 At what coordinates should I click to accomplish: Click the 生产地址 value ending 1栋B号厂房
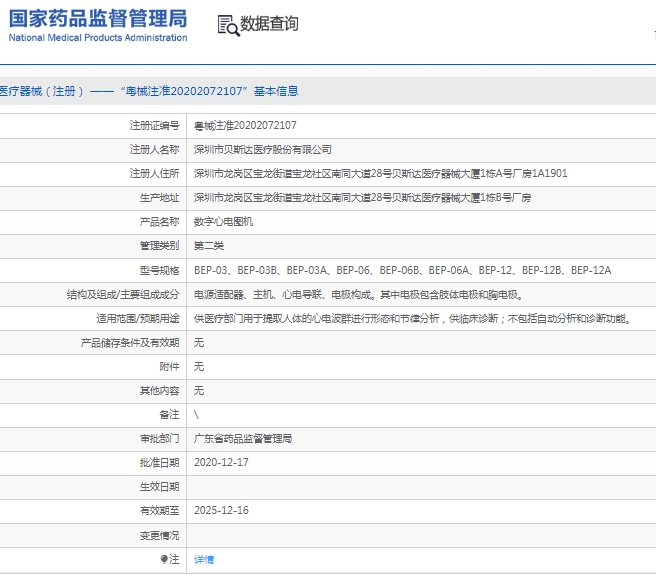coord(362,197)
